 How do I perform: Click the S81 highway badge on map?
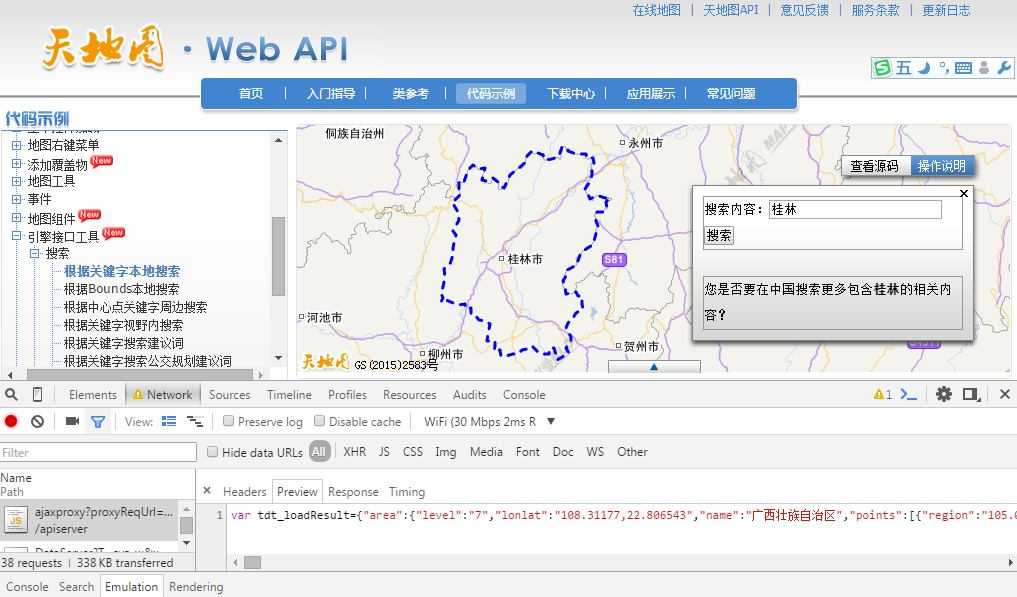tap(614, 260)
